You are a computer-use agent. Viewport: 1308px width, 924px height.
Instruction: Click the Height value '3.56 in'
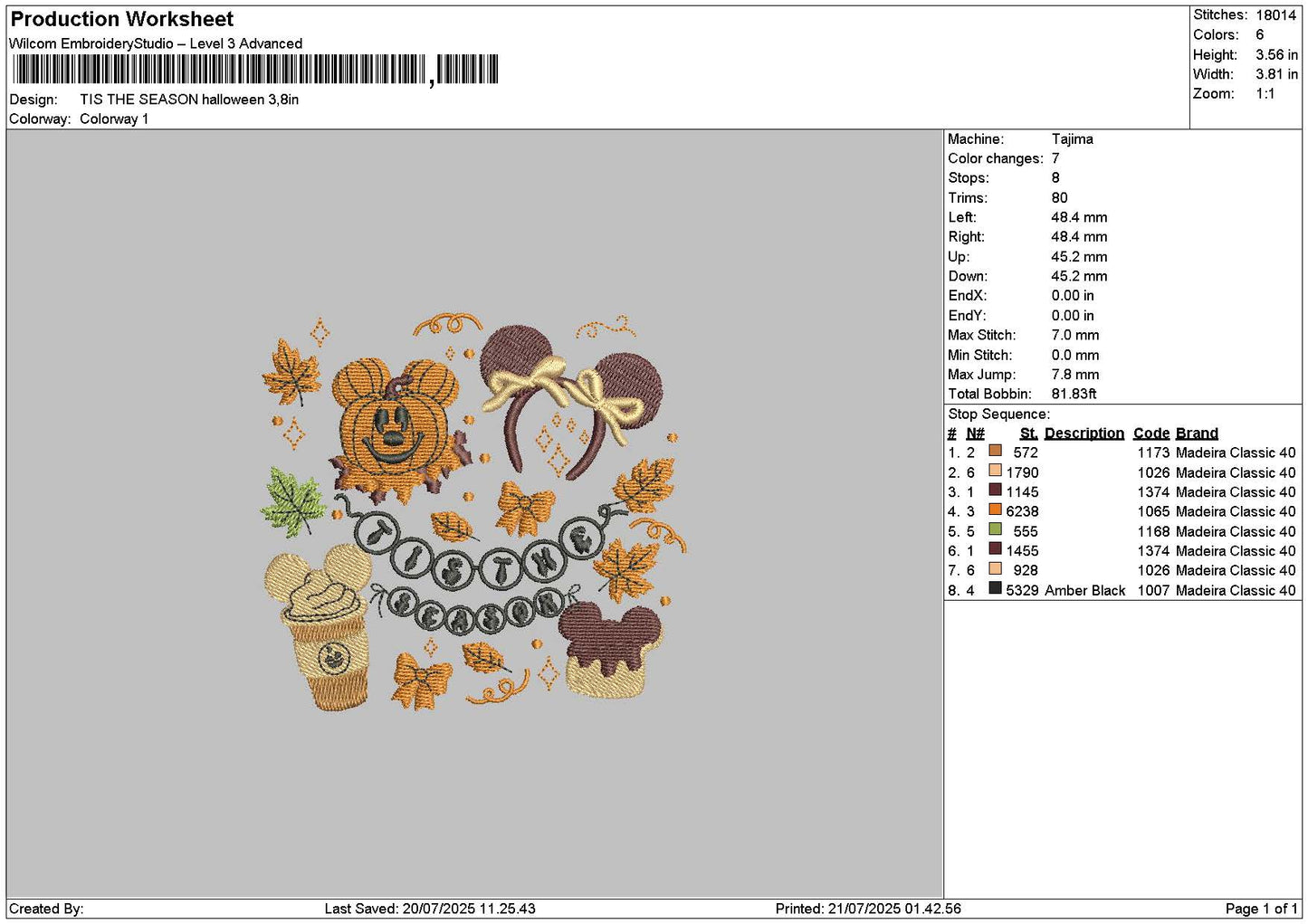coord(1276,55)
